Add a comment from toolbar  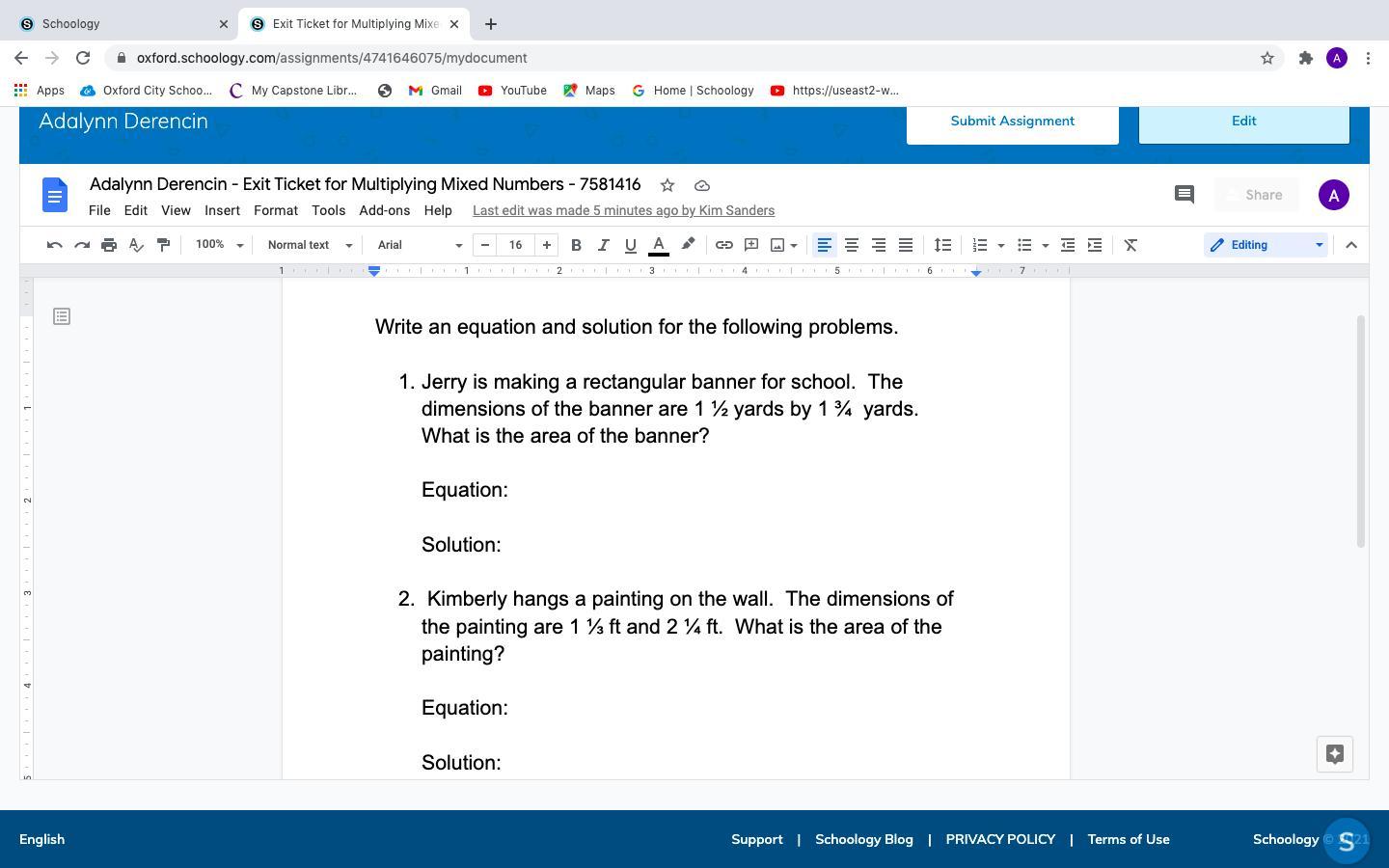750,245
